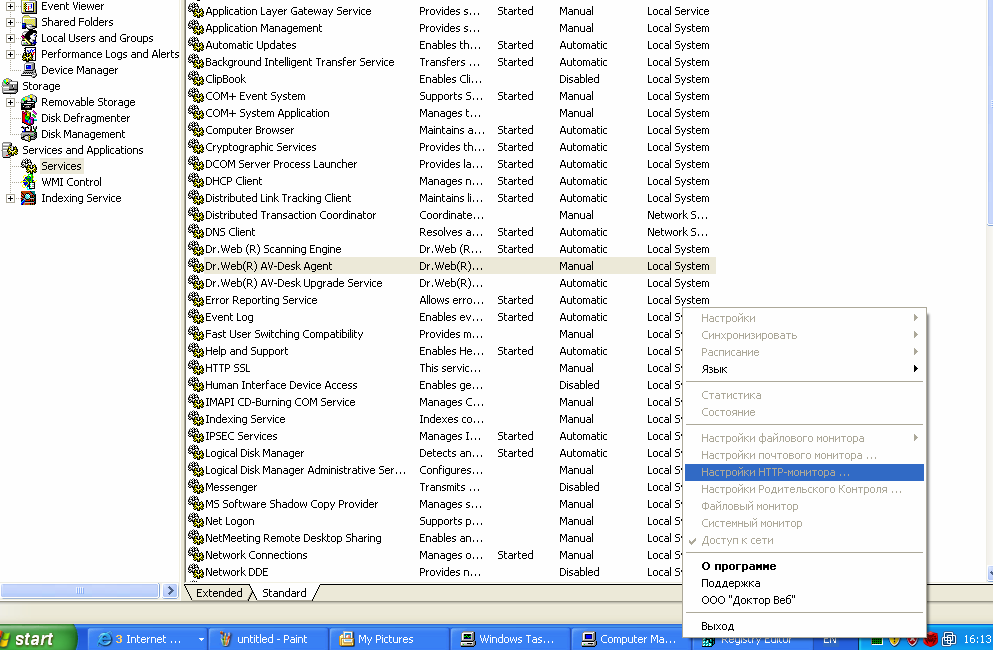Image resolution: width=993 pixels, height=650 pixels.
Task: Switch to the Extended tab
Action: pyautogui.click(x=219, y=592)
